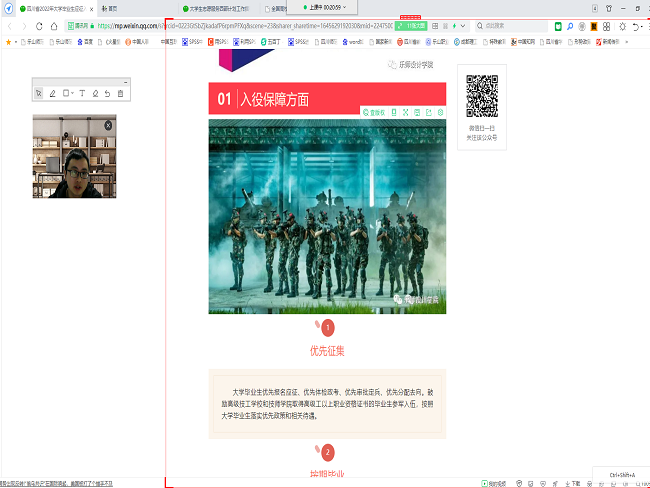Screen dimensions: 650x488
Task: Click the WeChat QR code image
Action: coord(482,96)
